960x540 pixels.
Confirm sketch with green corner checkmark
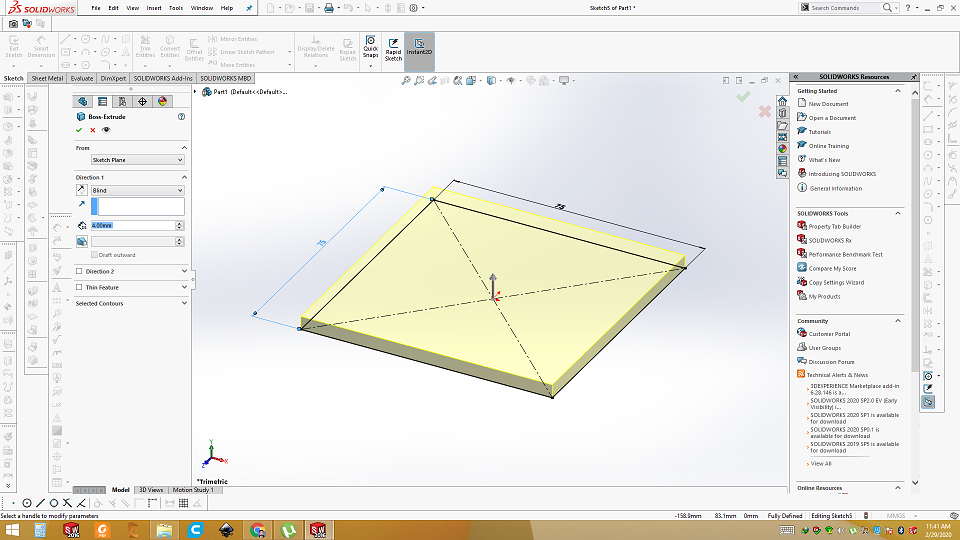[743, 96]
